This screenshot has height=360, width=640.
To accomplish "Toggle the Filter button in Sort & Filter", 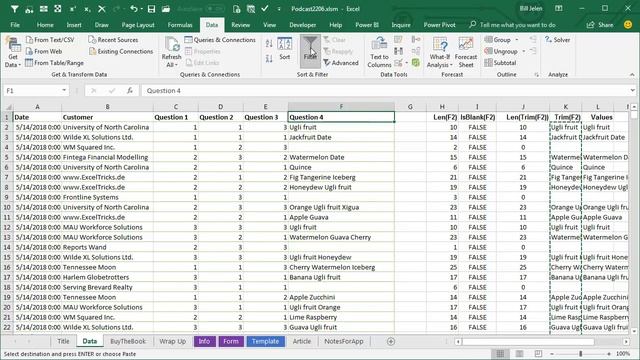I will tap(310, 51).
